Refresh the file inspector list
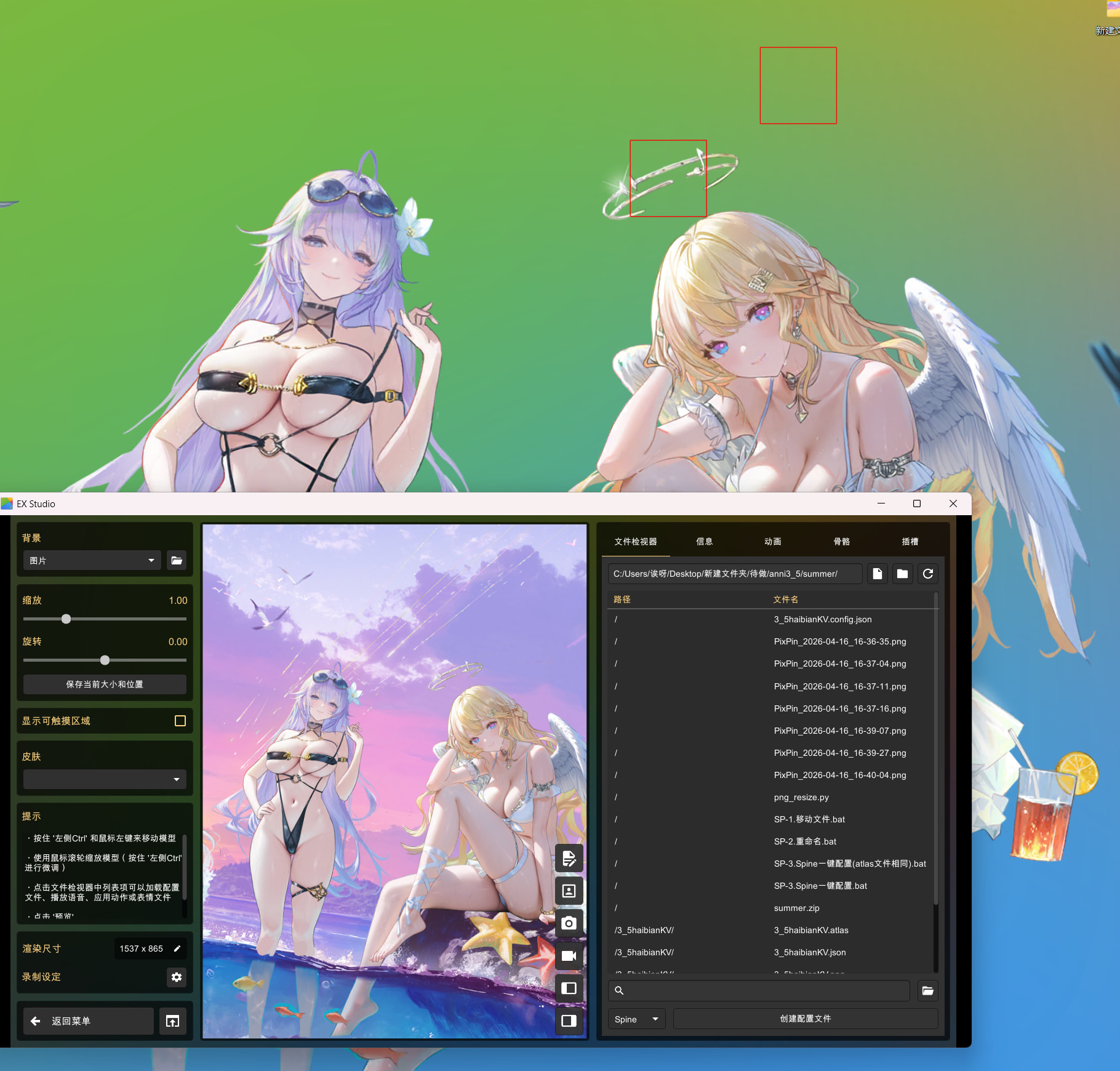The width and height of the screenshot is (1120, 1071). click(x=927, y=574)
